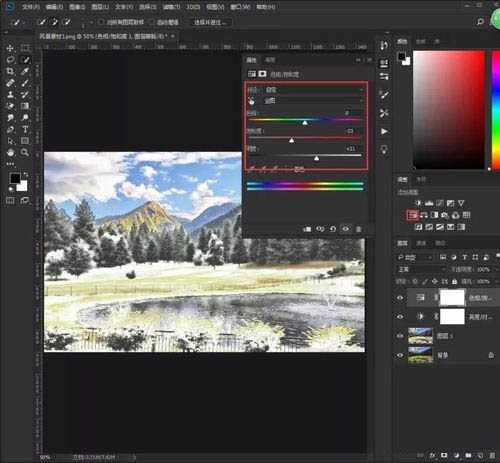This screenshot has height=463, width=500.
Task: Toggle visibility of the Background layer
Action: (400, 355)
